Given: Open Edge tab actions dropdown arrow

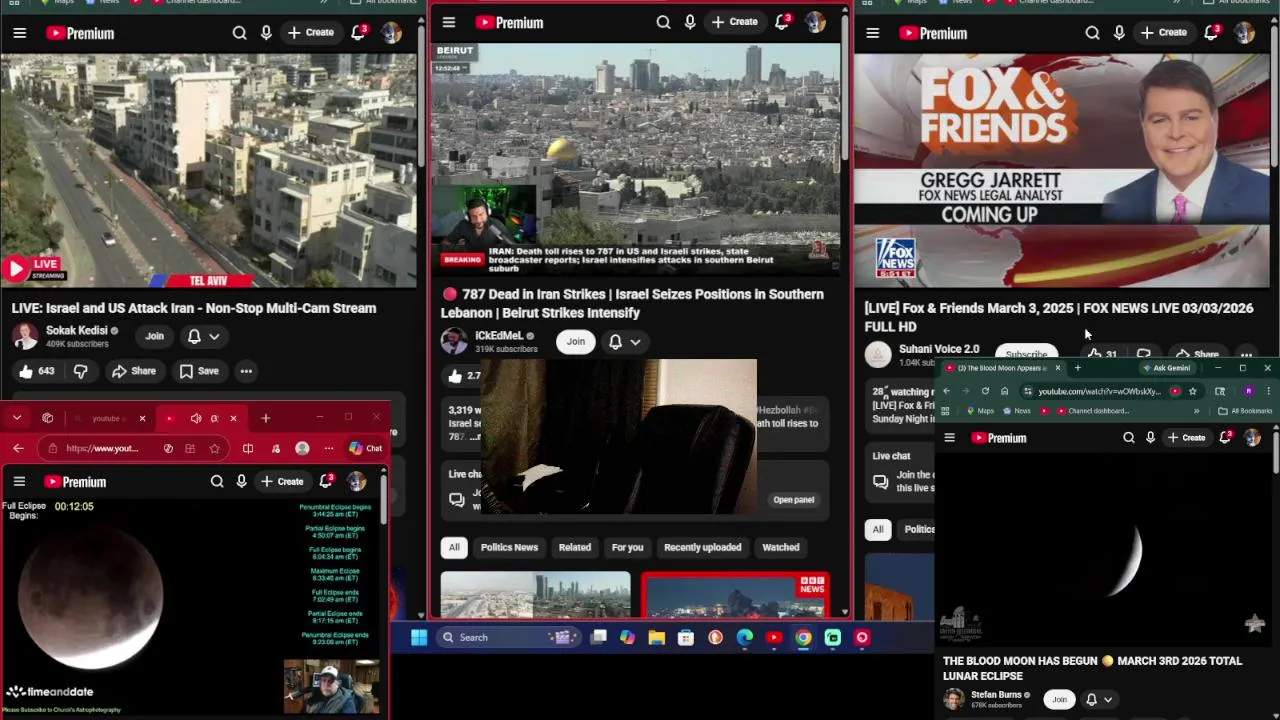Looking at the screenshot, I should click(17, 418).
